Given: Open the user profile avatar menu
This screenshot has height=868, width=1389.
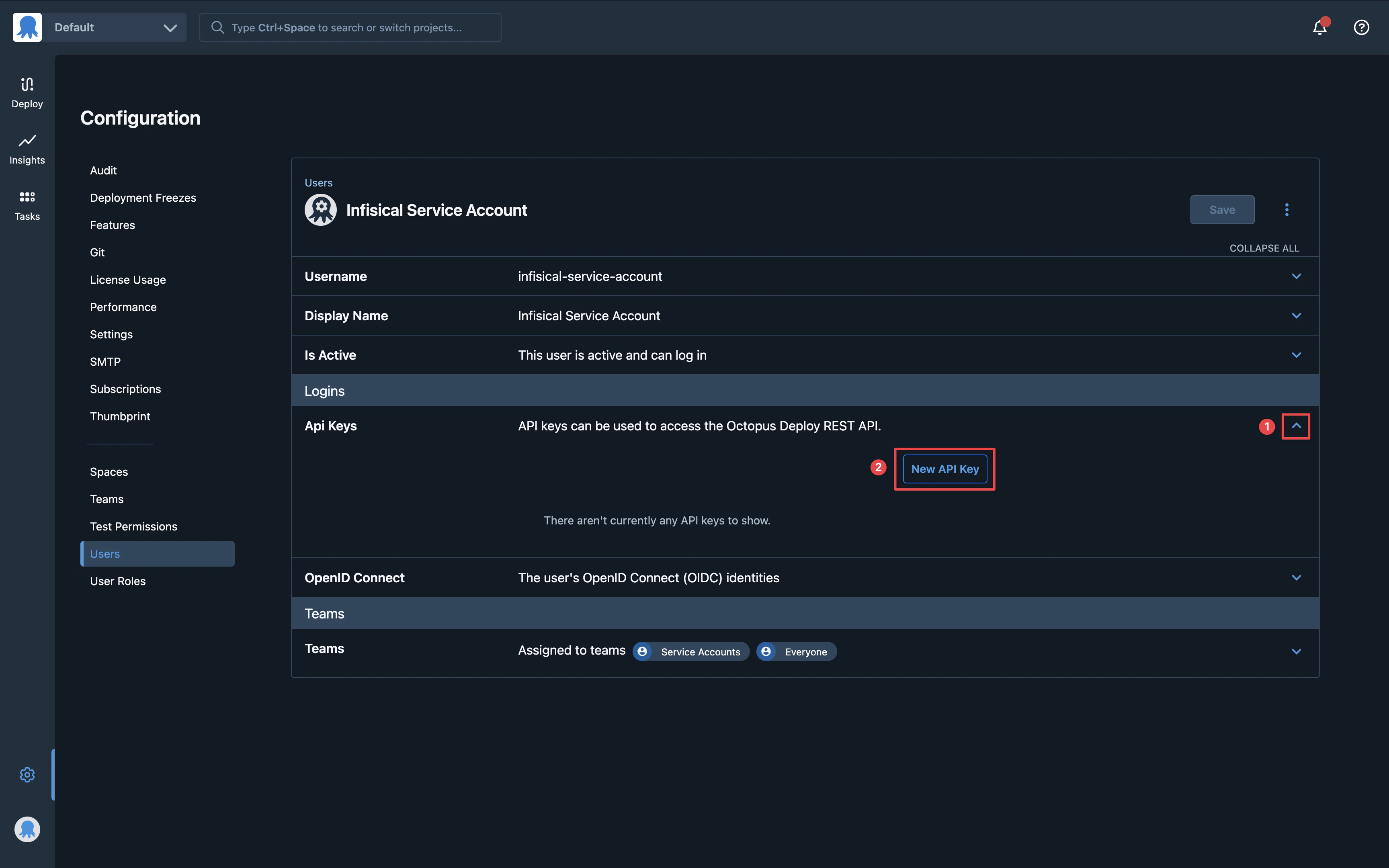Looking at the screenshot, I should point(27,829).
